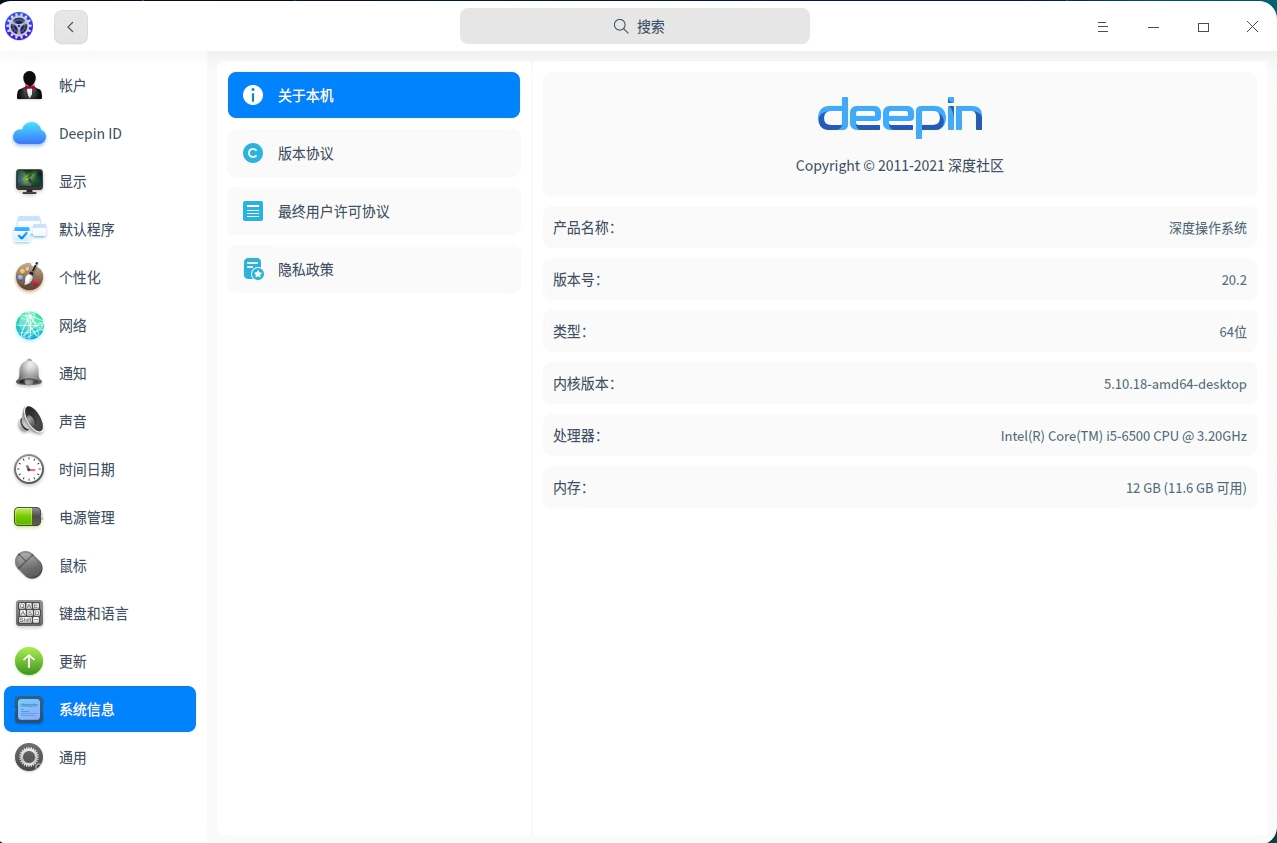Click the search magnifier icon

pyautogui.click(x=621, y=27)
